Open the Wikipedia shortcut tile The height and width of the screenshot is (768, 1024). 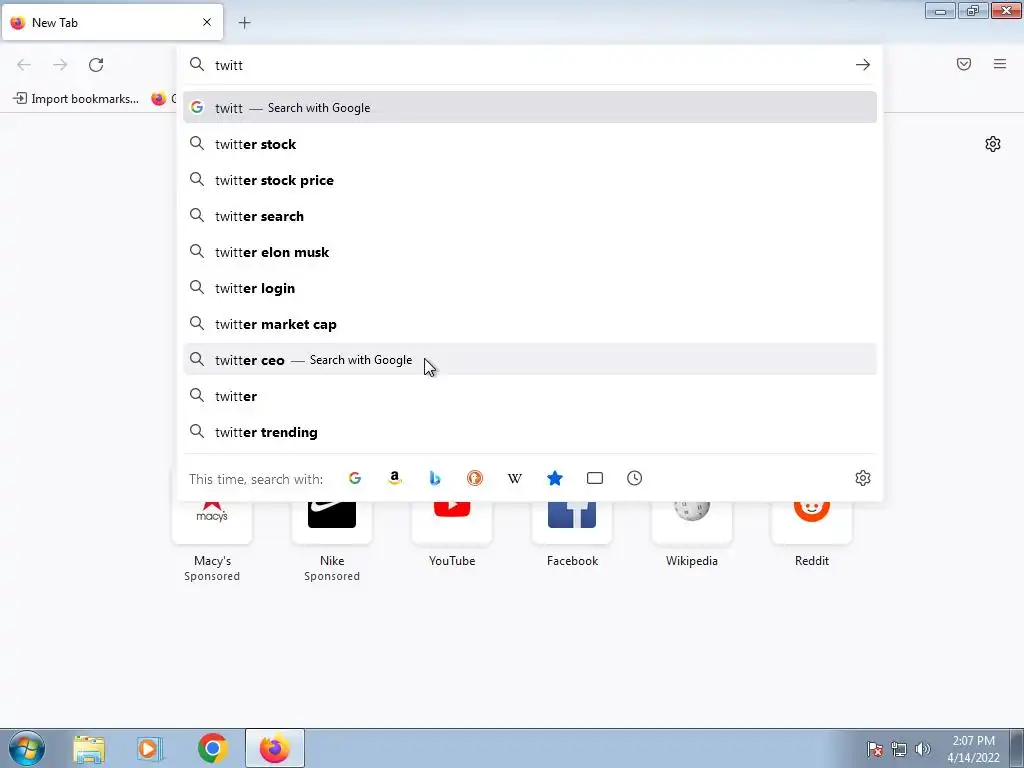[x=692, y=534]
